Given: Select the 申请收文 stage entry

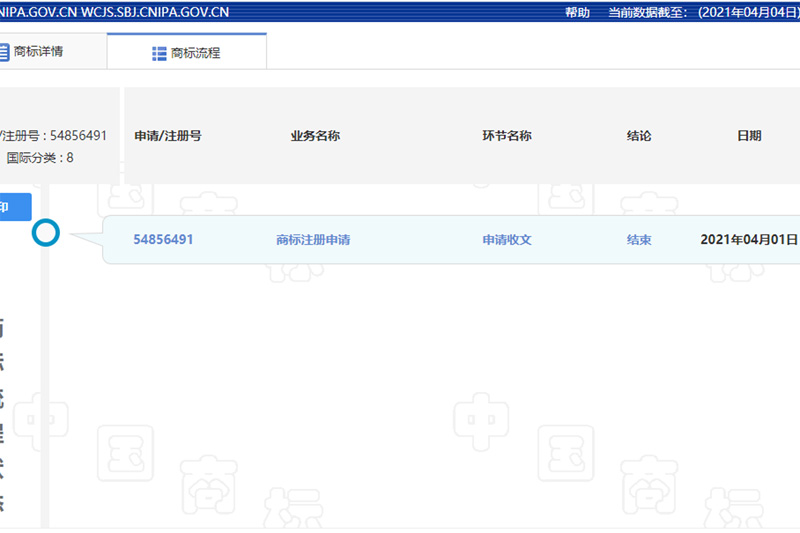Looking at the screenshot, I should tap(507, 240).
